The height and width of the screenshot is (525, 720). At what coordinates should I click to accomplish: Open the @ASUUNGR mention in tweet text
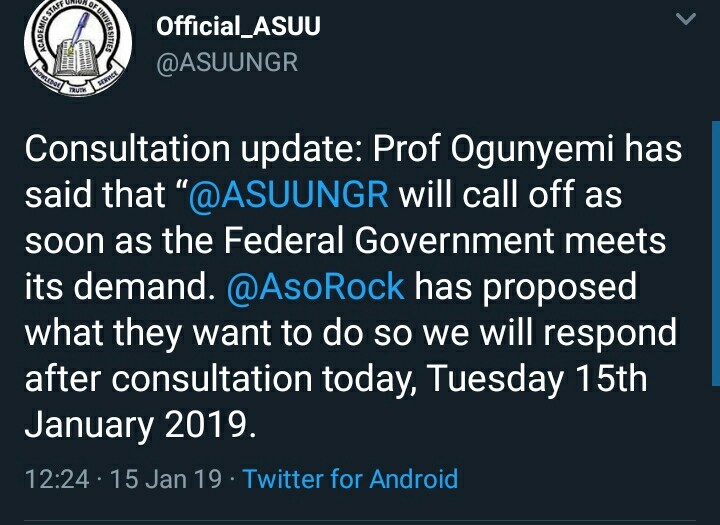coord(289,195)
